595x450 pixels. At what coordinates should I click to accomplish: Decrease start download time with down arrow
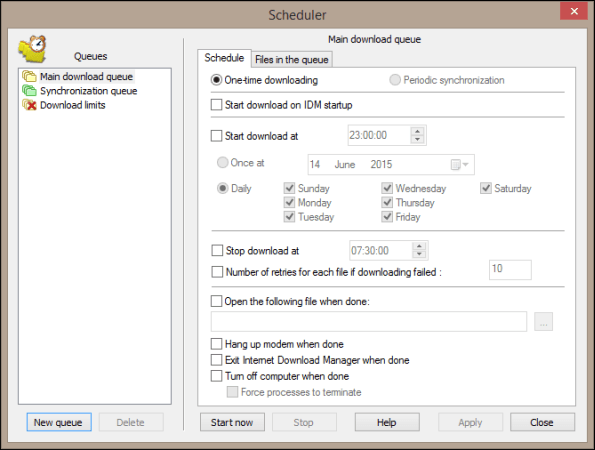click(x=417, y=139)
